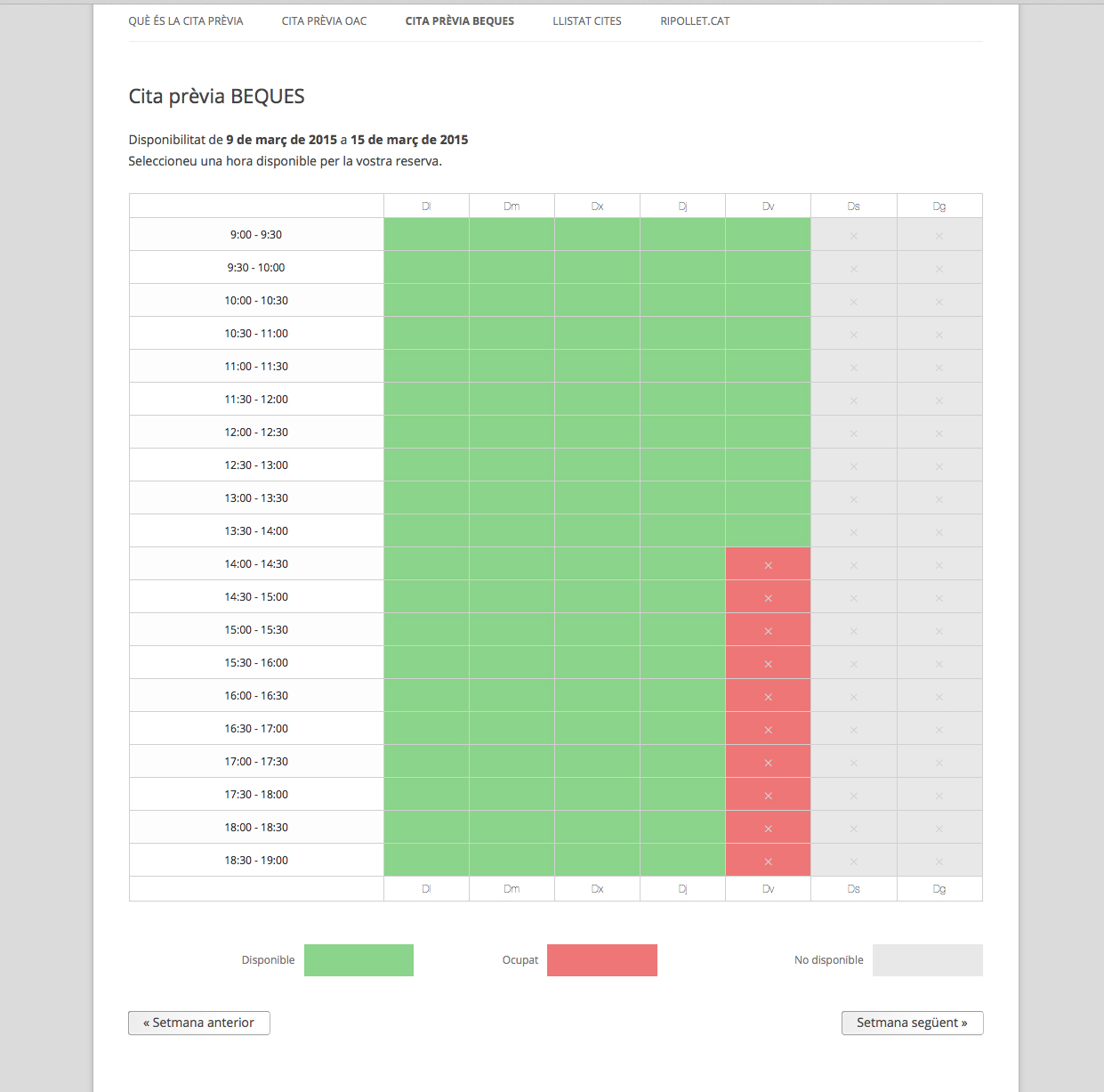Select Friday 13:30 - 14:00 available slot
The height and width of the screenshot is (1092, 1104).
coord(768,531)
